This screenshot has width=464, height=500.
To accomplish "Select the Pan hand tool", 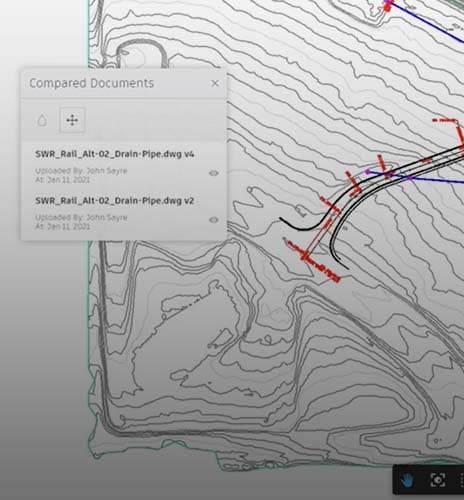I will coord(407,480).
